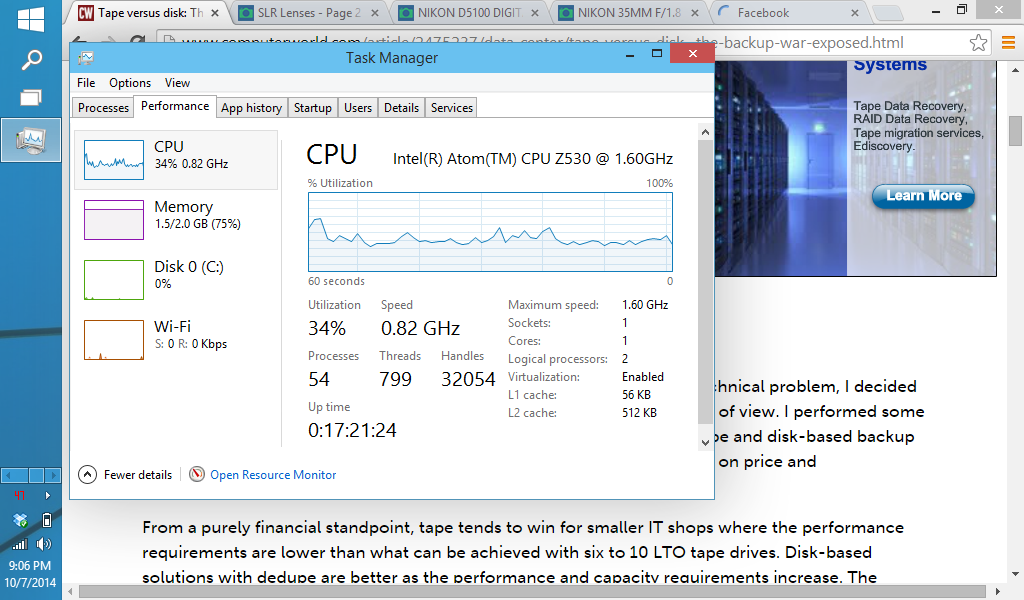This screenshot has width=1024, height=600.
Task: Click the Resource Monitor gauge icon
Action: tap(197, 475)
